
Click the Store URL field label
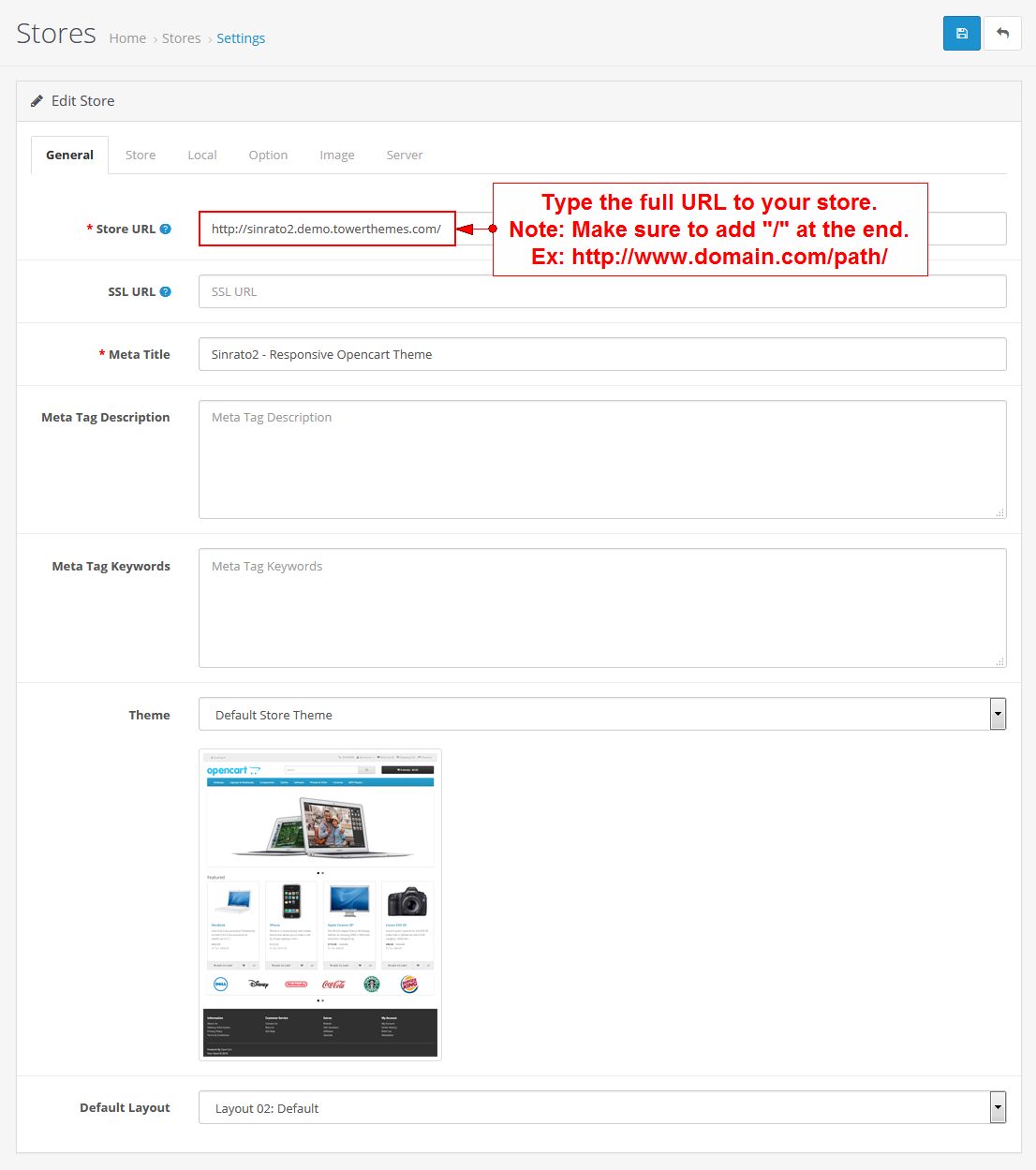[126, 229]
